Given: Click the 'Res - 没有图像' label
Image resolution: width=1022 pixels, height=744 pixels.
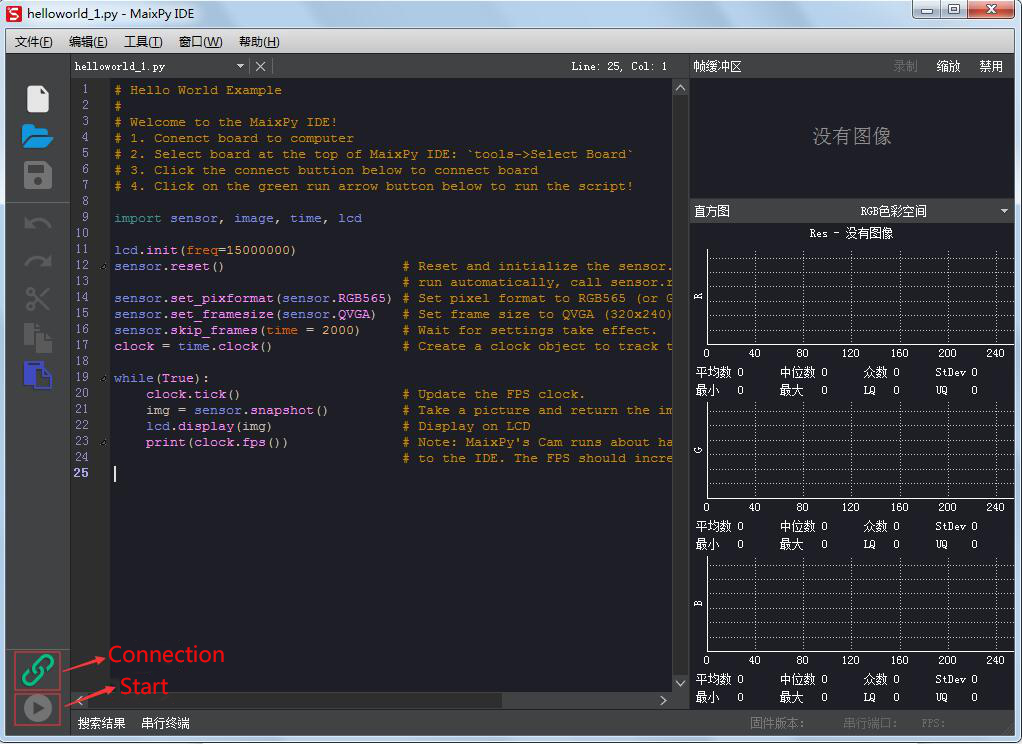Looking at the screenshot, I should tap(851, 233).
